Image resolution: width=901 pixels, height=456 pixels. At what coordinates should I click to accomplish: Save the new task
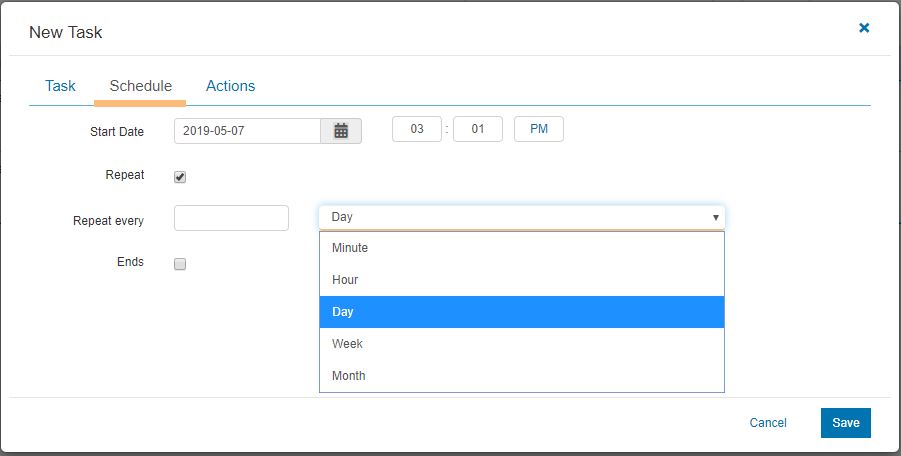[x=846, y=423]
